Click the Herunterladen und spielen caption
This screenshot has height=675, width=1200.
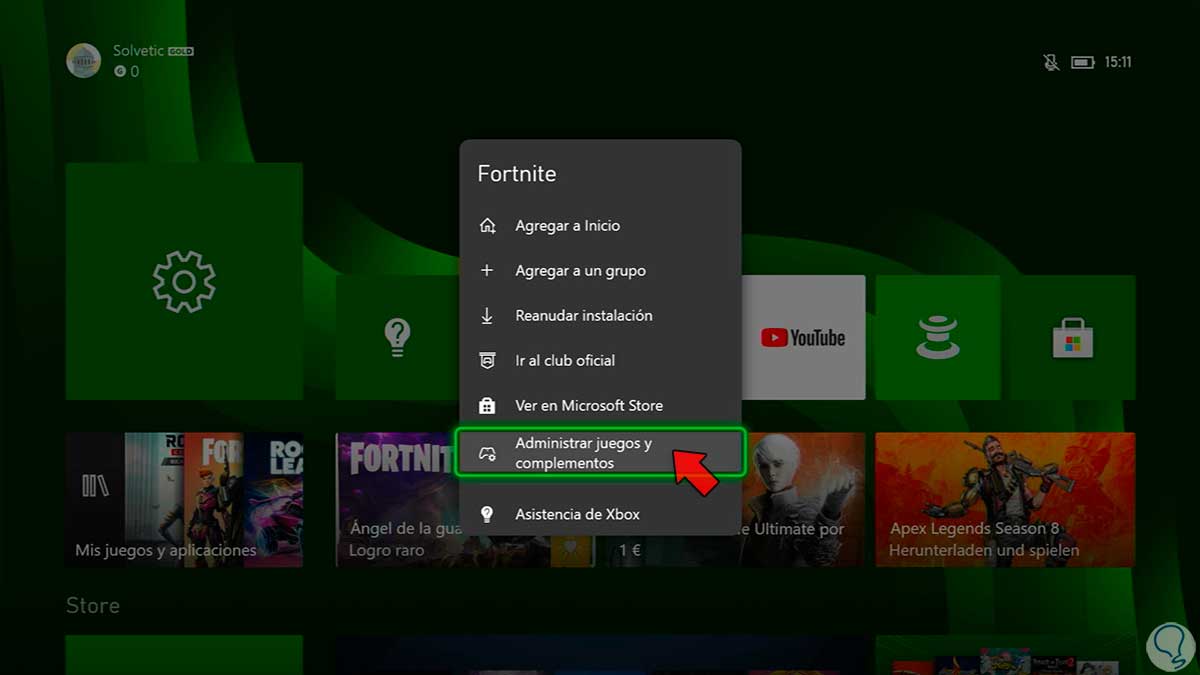985,550
